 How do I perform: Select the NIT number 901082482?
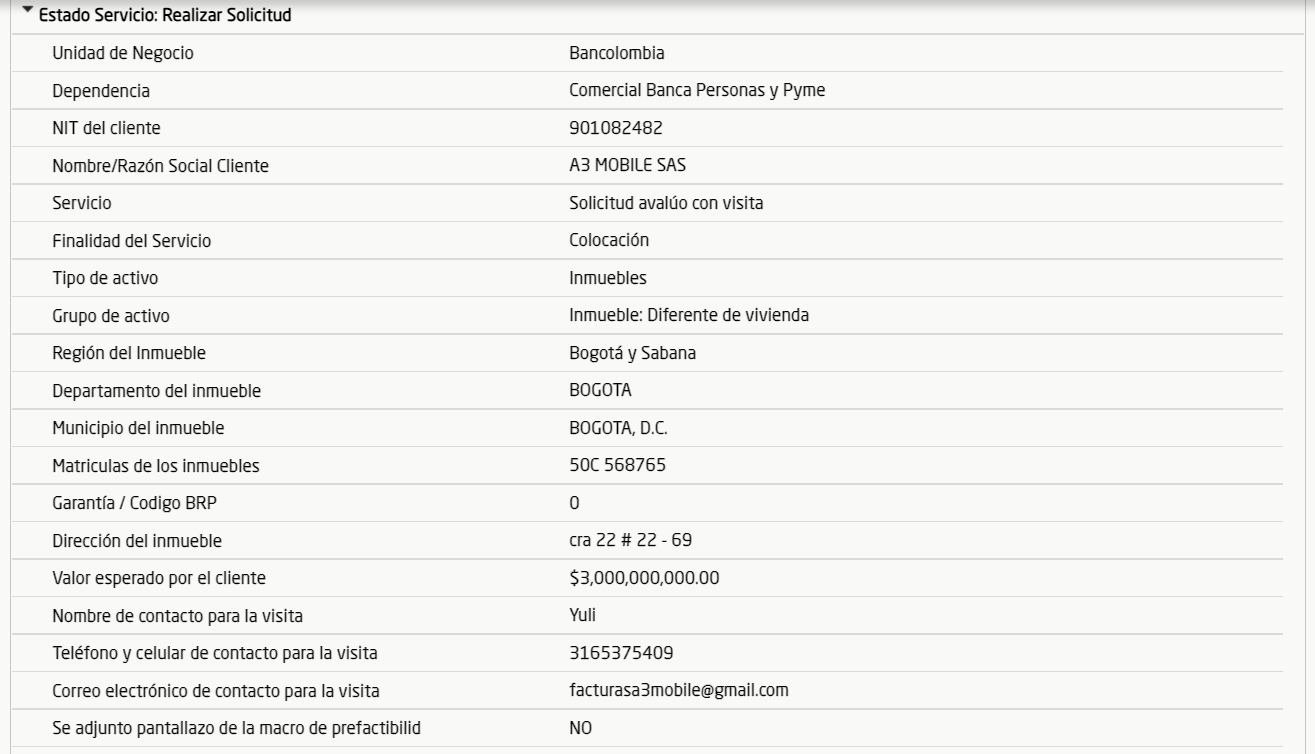(x=615, y=128)
